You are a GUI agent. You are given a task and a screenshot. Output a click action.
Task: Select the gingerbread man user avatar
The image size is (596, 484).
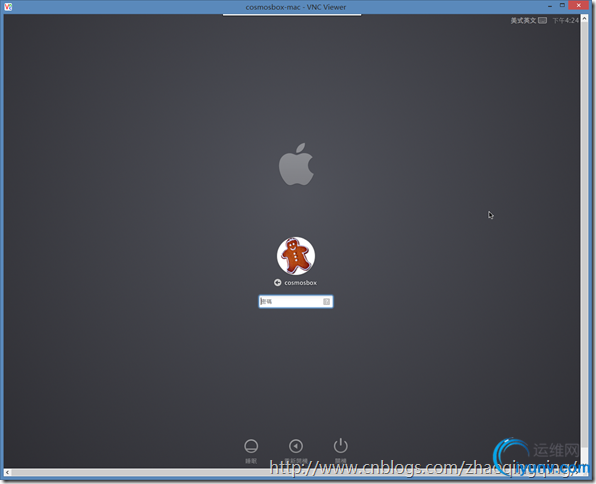coord(296,256)
